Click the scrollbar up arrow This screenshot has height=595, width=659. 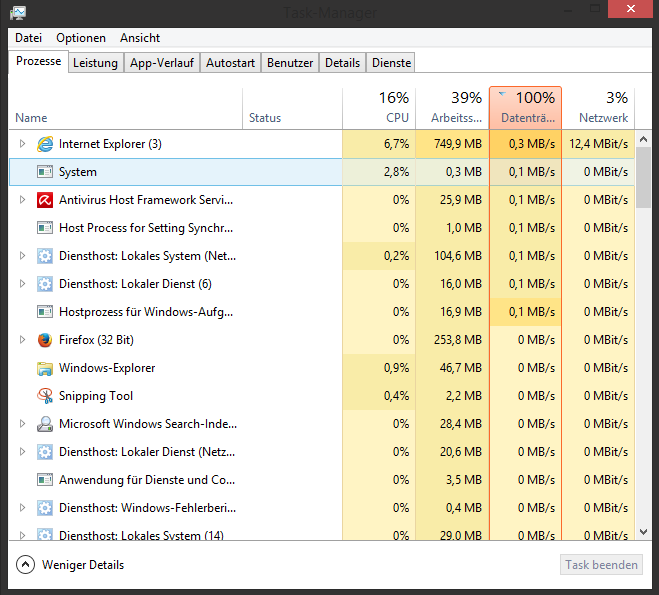coord(643,139)
